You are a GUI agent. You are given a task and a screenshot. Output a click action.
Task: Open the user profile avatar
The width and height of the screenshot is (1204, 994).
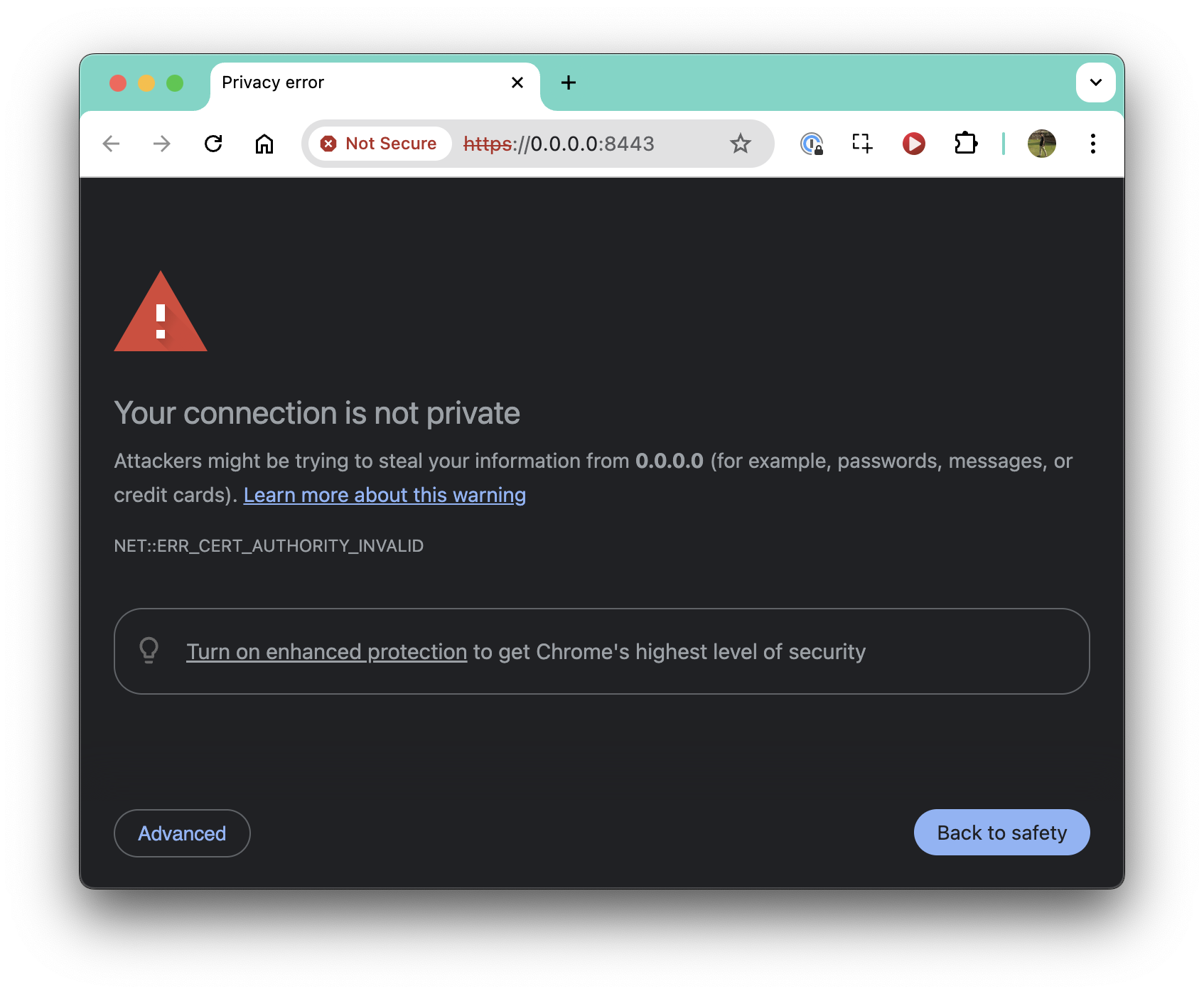(x=1042, y=144)
